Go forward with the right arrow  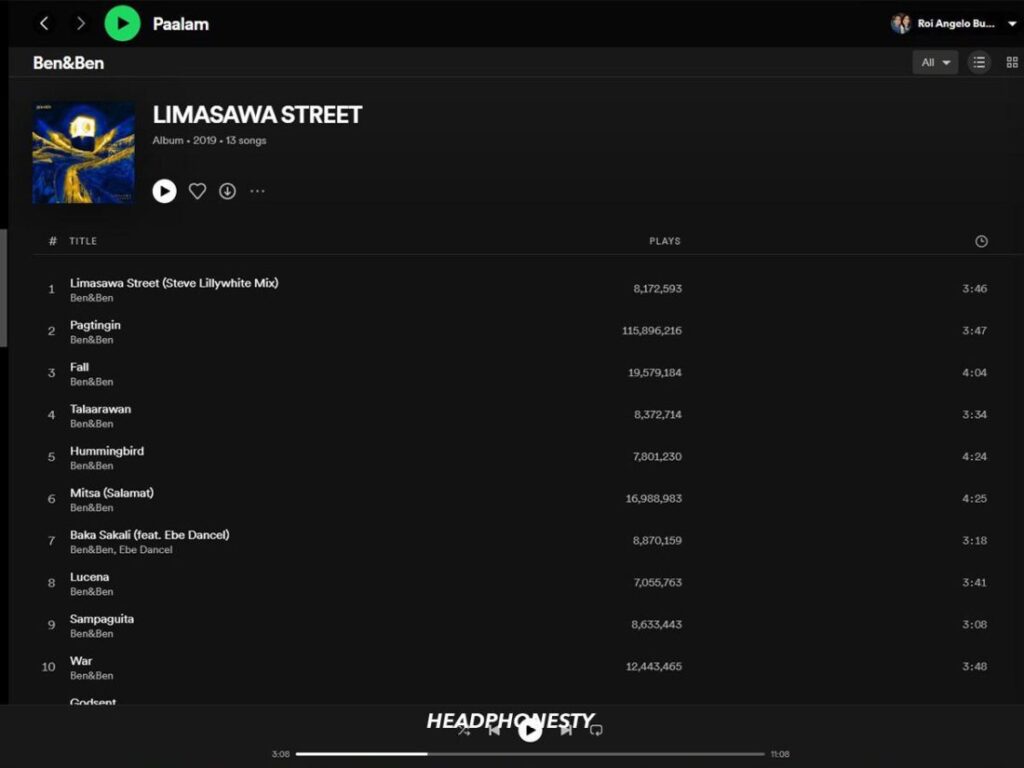[x=80, y=24]
